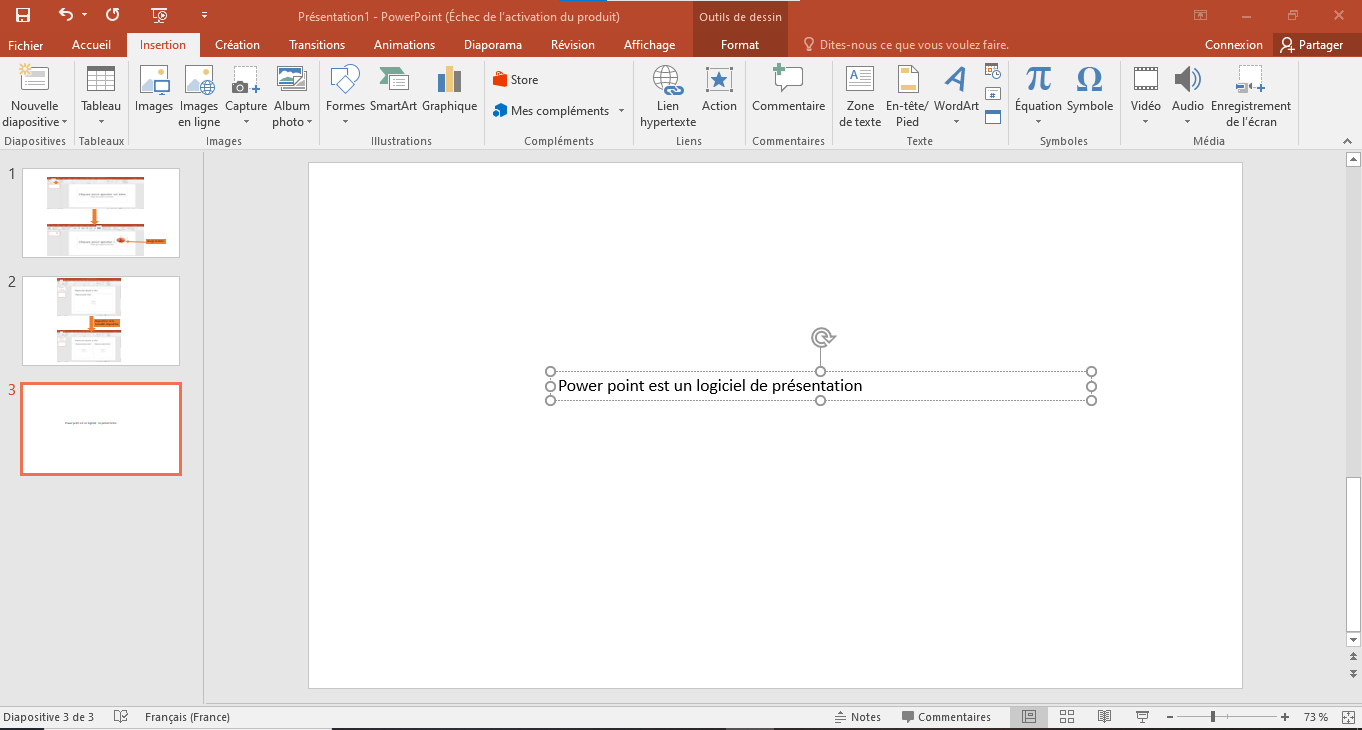Expand the Vidéo dropdown arrow
The width and height of the screenshot is (1362, 730).
tap(1146, 122)
